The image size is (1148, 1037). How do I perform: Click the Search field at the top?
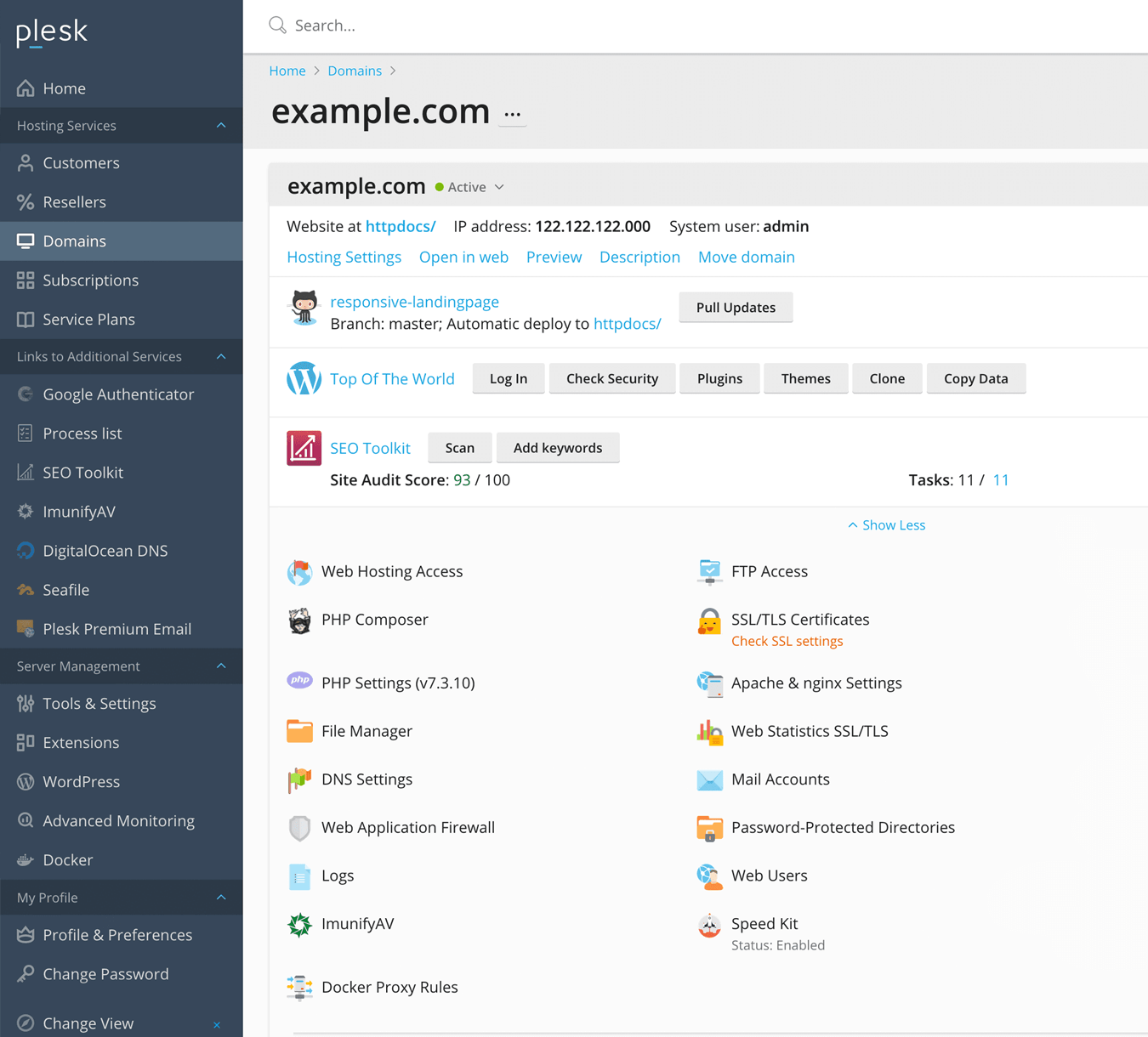tap(425, 25)
